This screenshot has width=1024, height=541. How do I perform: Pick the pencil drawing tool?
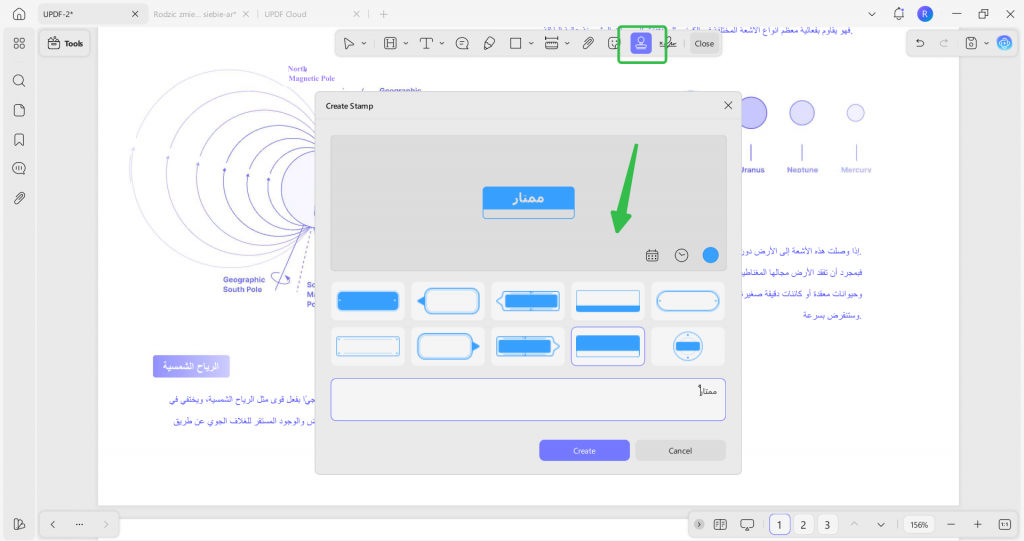click(x=489, y=43)
